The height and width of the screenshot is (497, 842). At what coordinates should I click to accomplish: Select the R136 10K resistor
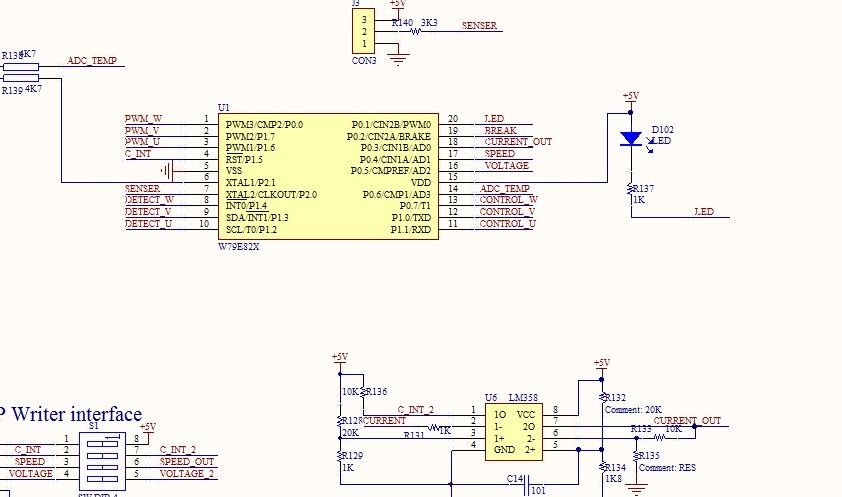coord(362,391)
